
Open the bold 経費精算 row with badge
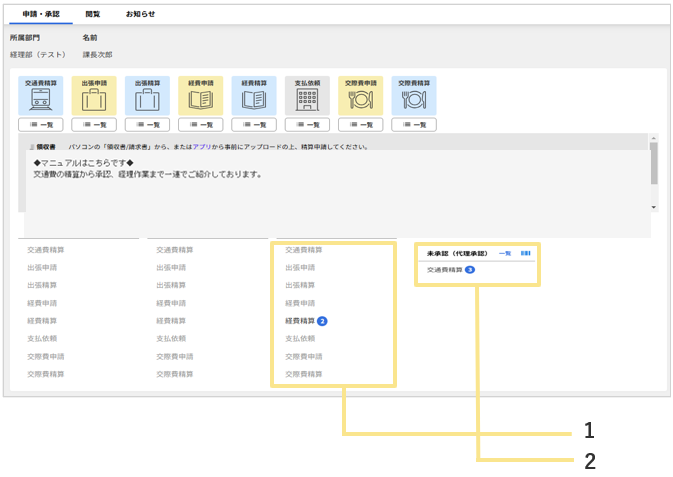tap(300, 321)
